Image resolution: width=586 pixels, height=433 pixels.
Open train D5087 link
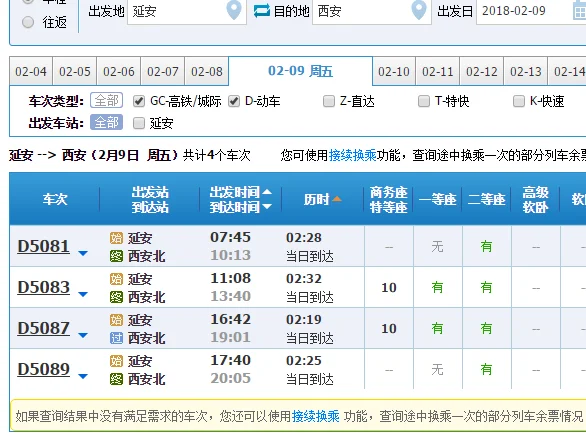point(44,329)
